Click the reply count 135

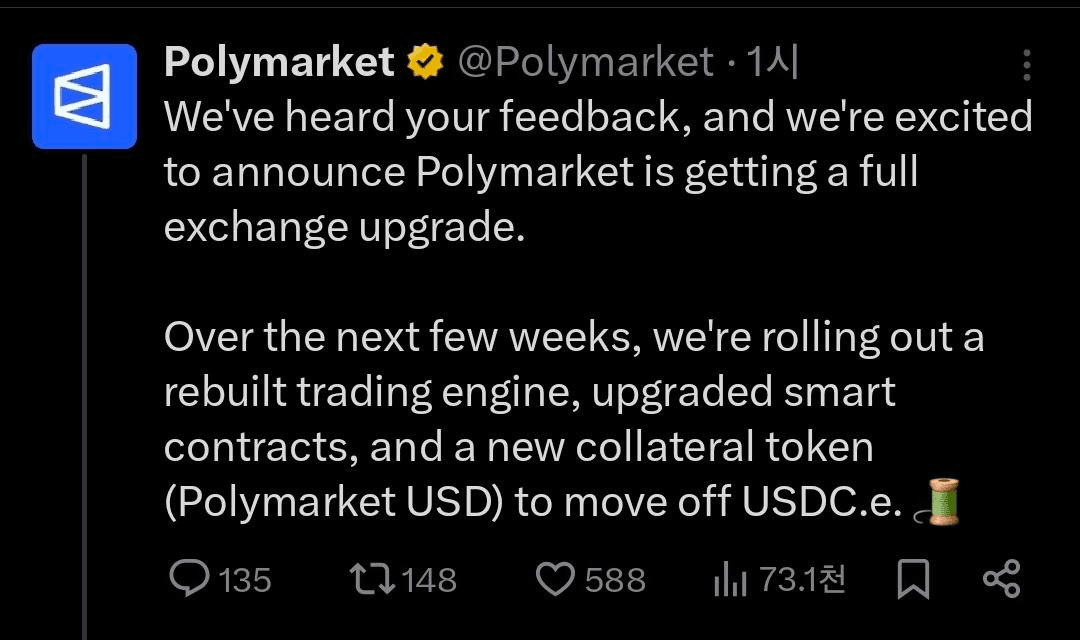click(x=244, y=580)
